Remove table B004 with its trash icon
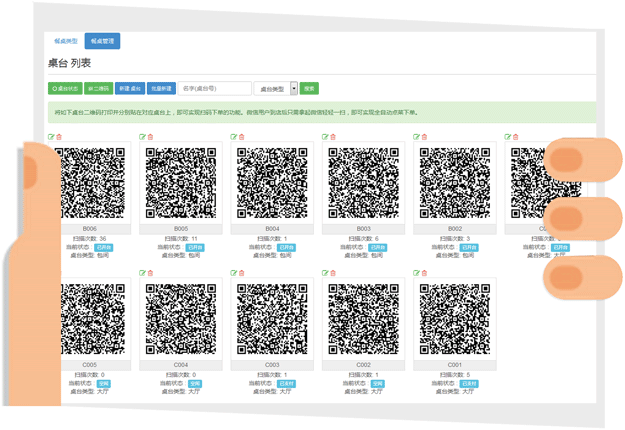The image size is (625, 430). (x=242, y=137)
